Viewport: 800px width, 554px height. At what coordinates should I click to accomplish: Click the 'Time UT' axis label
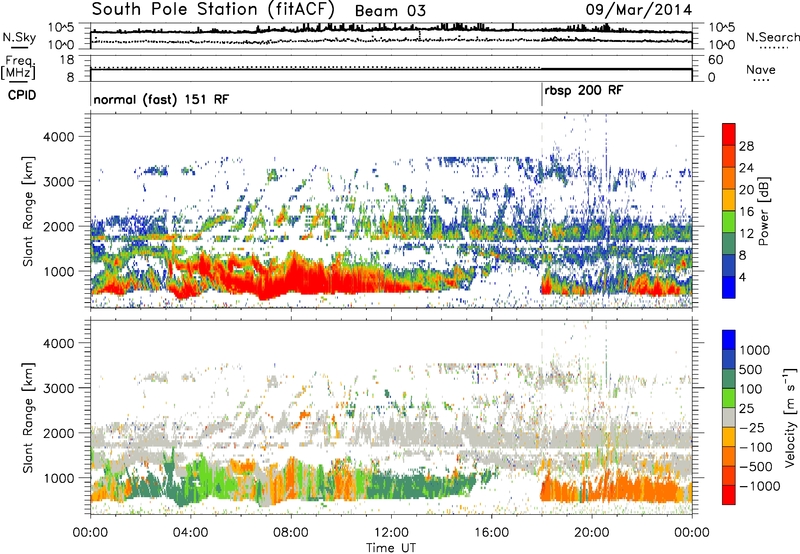(391, 547)
